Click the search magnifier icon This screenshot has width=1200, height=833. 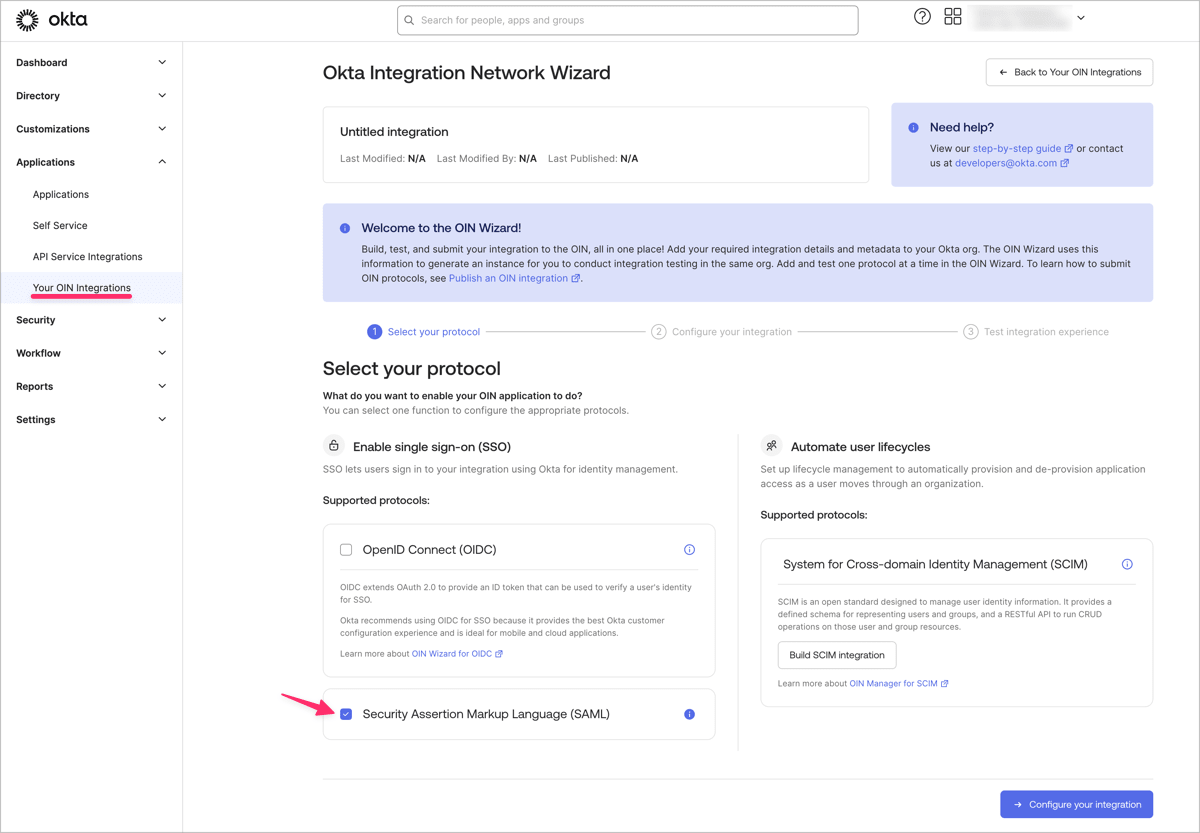[409, 20]
